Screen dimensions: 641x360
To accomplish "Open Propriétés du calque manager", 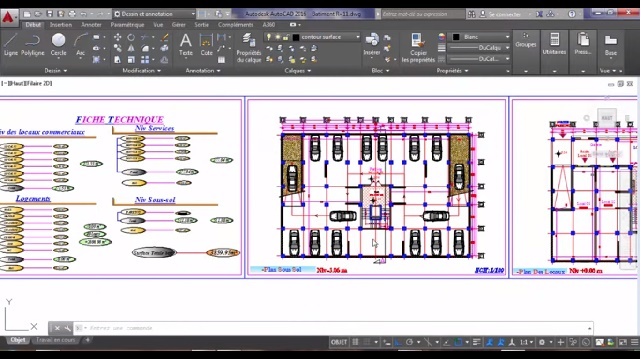I will click(248, 48).
